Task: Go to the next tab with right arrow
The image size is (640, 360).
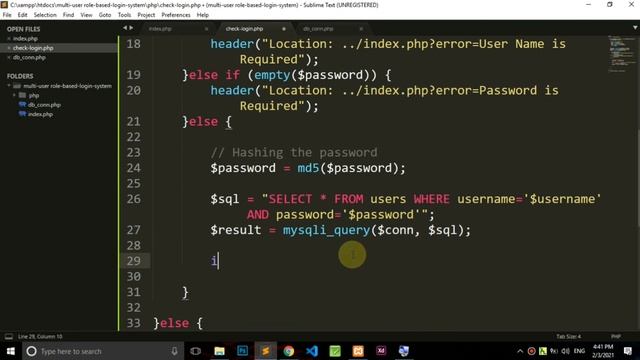Action: (131, 28)
